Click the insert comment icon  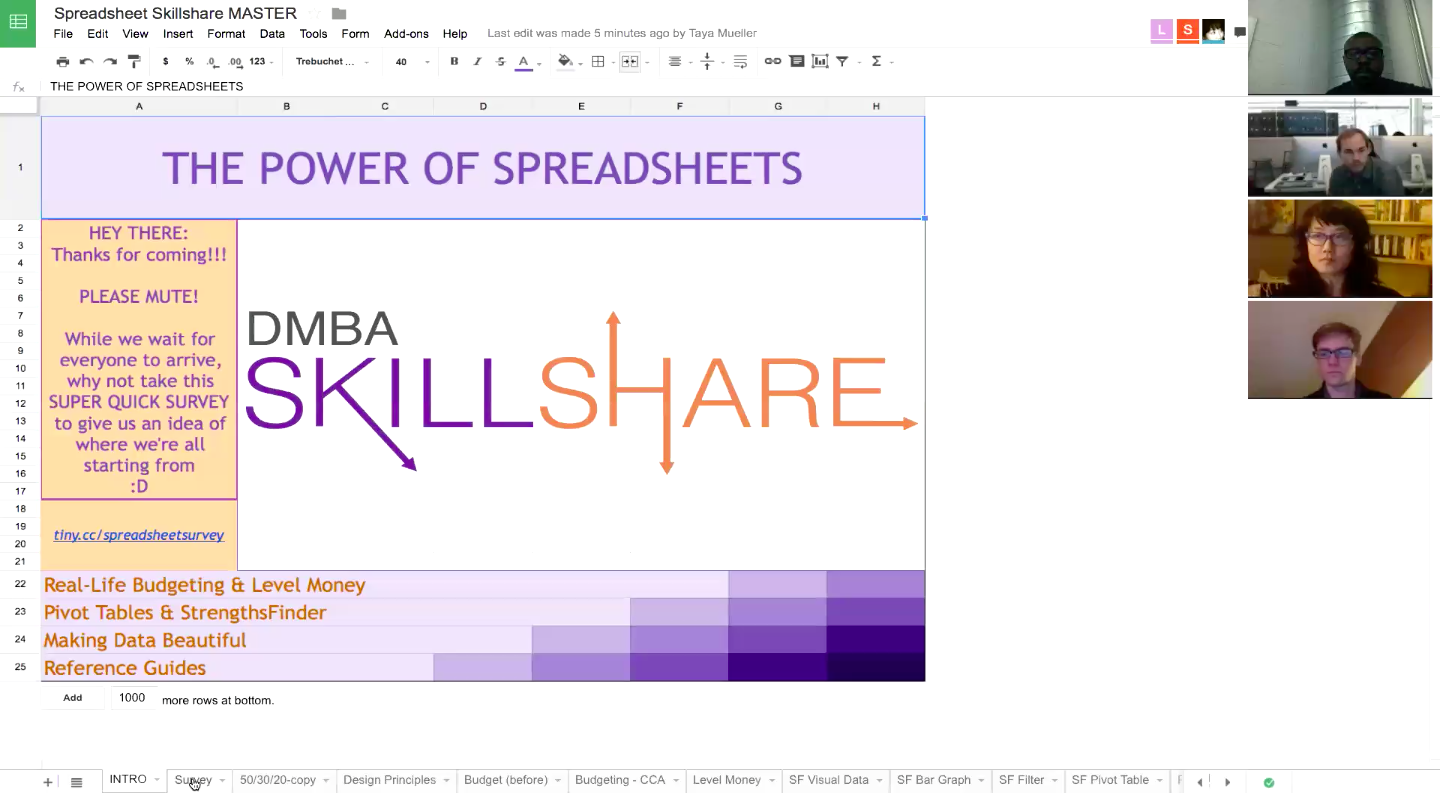797,62
